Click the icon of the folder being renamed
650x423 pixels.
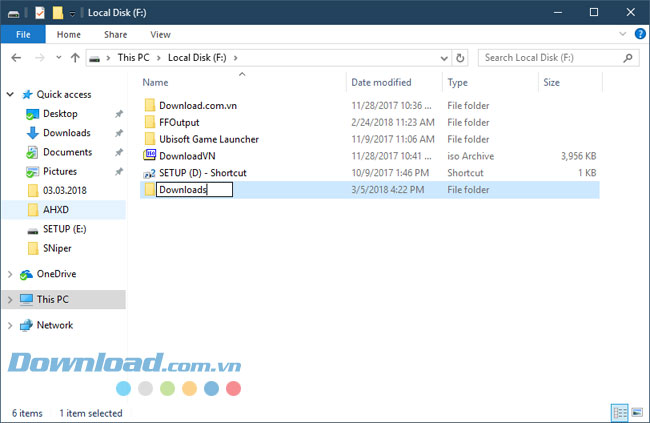150,190
